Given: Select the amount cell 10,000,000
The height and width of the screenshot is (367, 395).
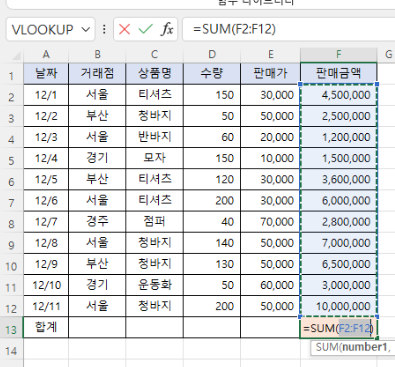Looking at the screenshot, I should point(339,306).
